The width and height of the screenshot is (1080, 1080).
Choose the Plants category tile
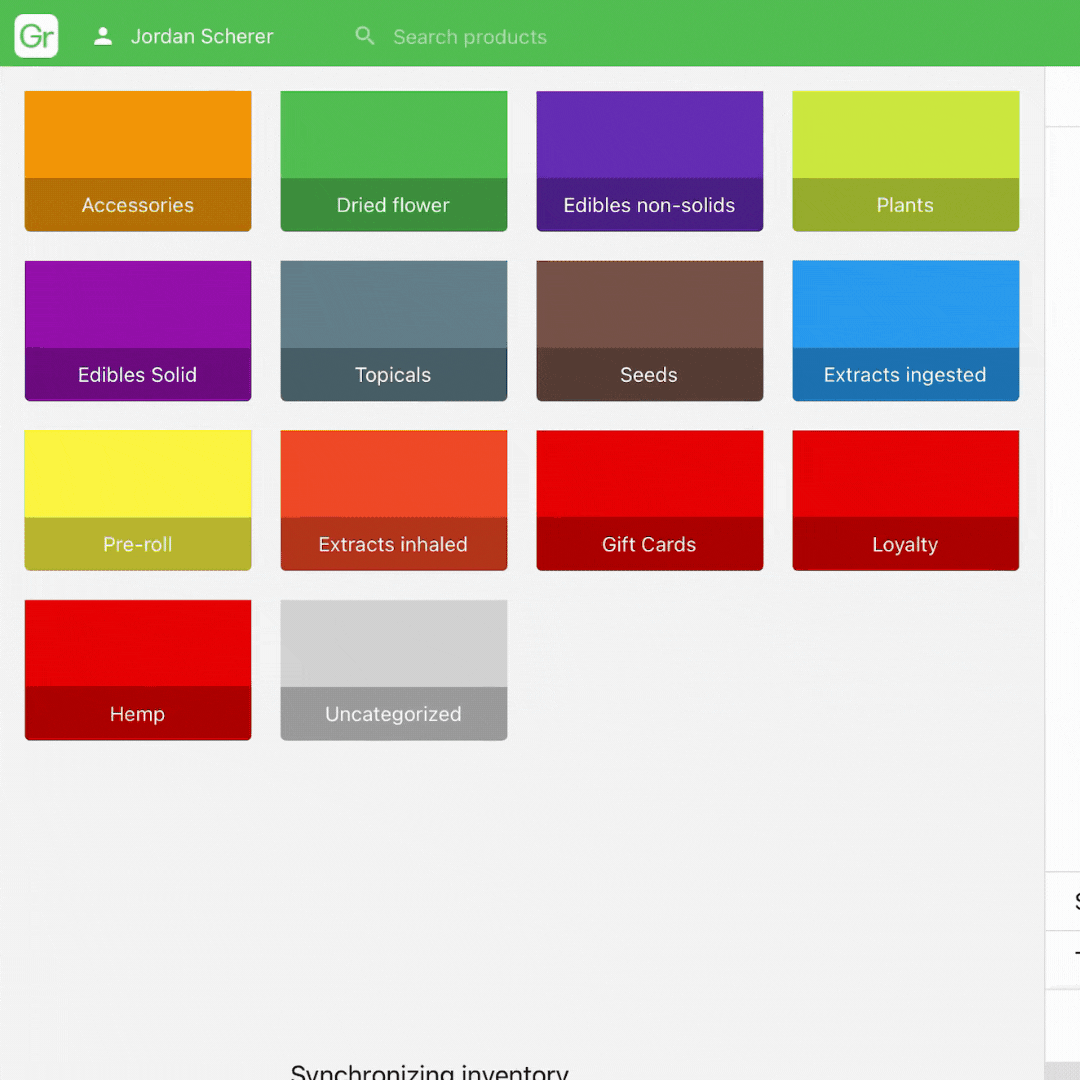[906, 161]
